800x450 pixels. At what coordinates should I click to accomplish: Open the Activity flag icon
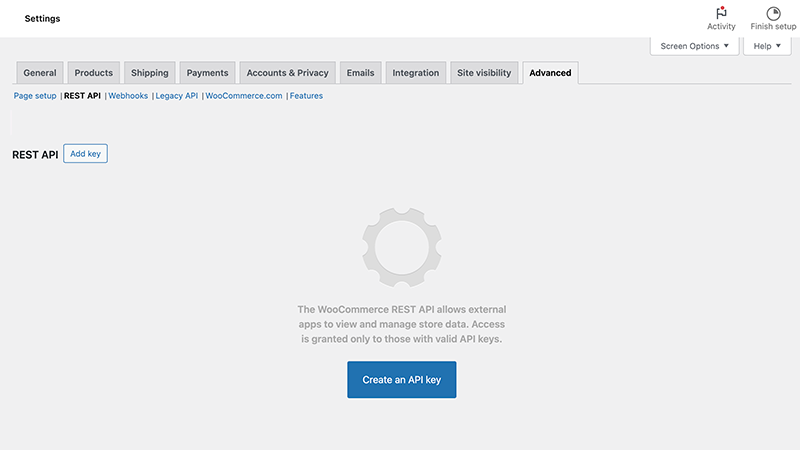[721, 13]
